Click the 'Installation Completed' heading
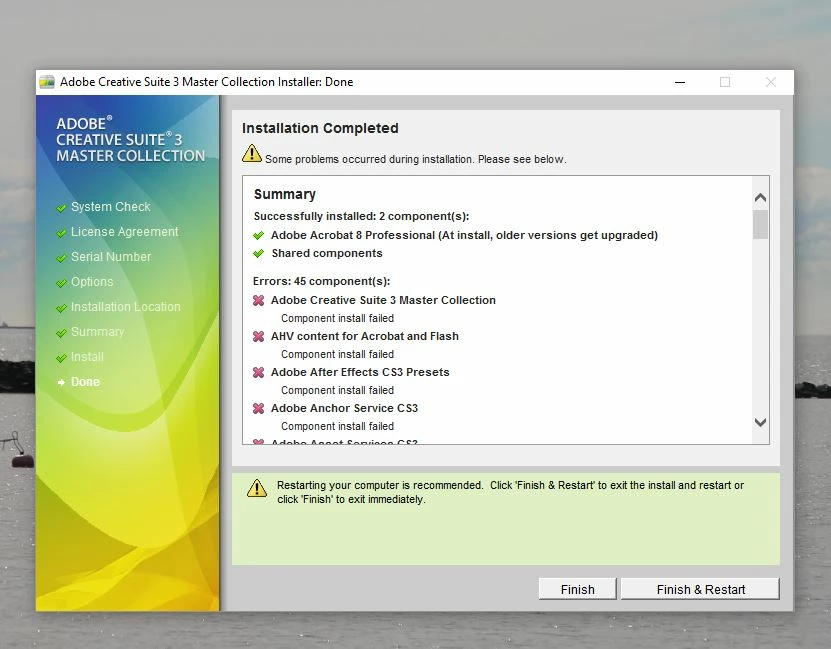Screen dimensions: 831x649 320,128
